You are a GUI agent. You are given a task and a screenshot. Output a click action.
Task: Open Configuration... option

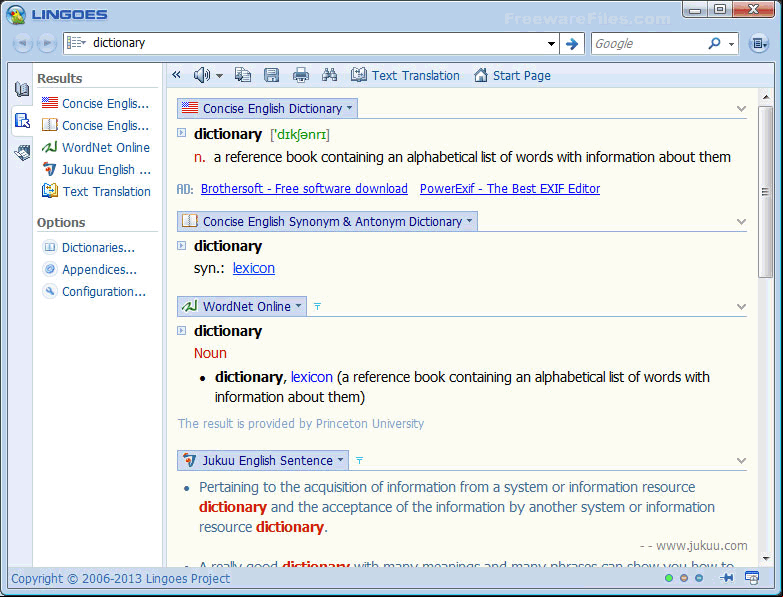click(x=95, y=292)
